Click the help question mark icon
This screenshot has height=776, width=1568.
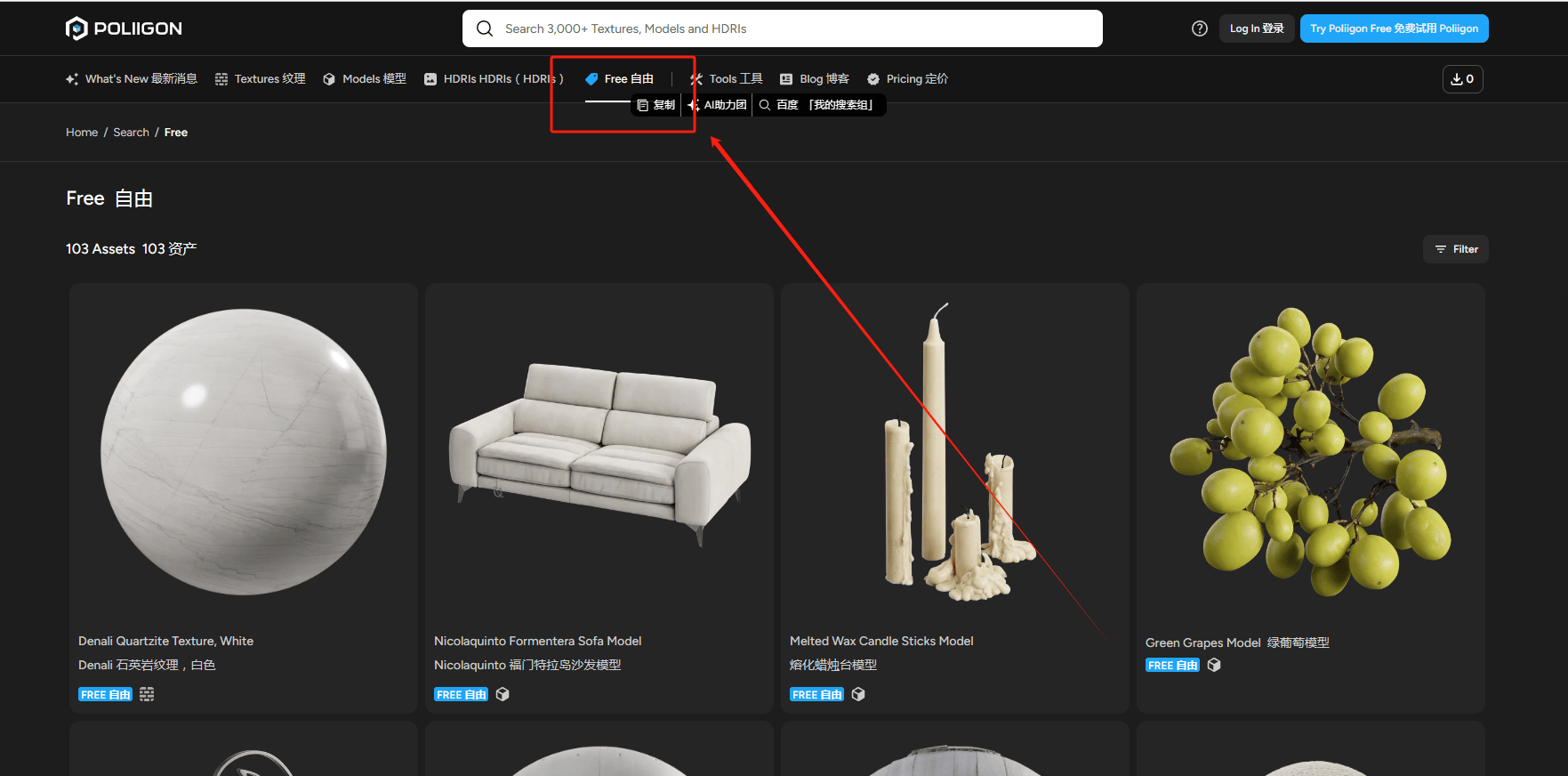point(1199,28)
